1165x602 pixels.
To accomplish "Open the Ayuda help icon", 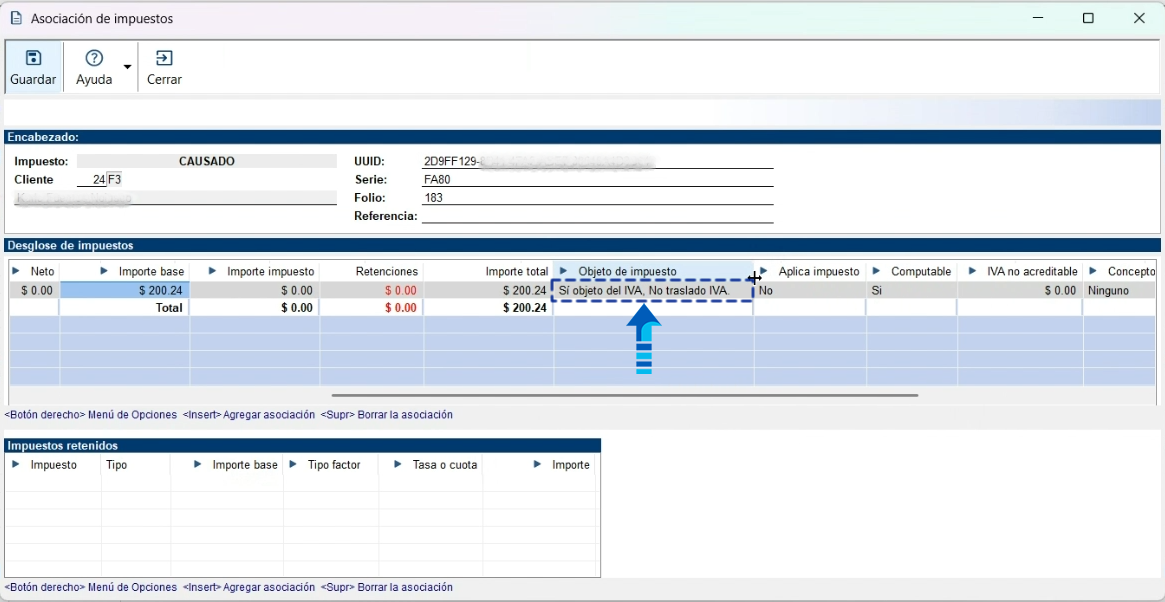I will 94,58.
